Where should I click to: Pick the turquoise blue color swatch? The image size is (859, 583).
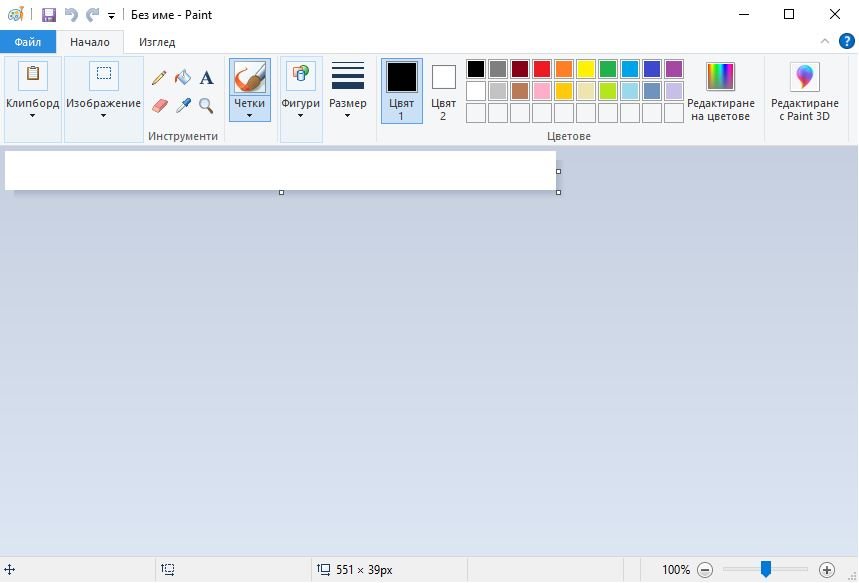(630, 69)
